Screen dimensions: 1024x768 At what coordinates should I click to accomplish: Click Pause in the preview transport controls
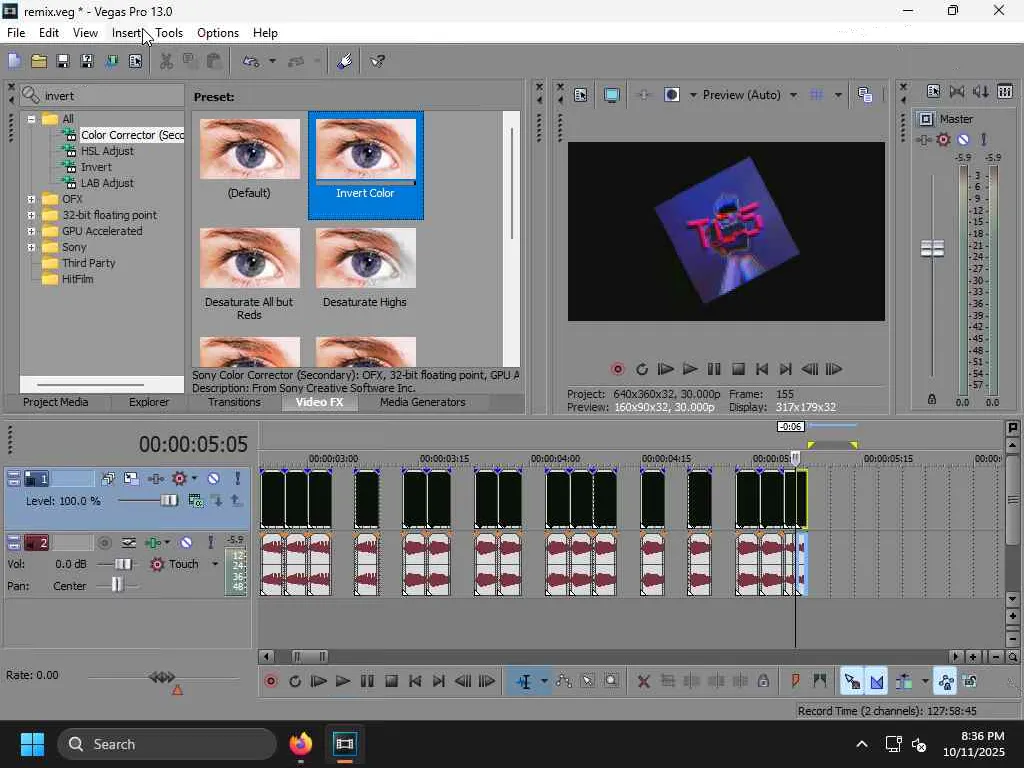point(714,370)
